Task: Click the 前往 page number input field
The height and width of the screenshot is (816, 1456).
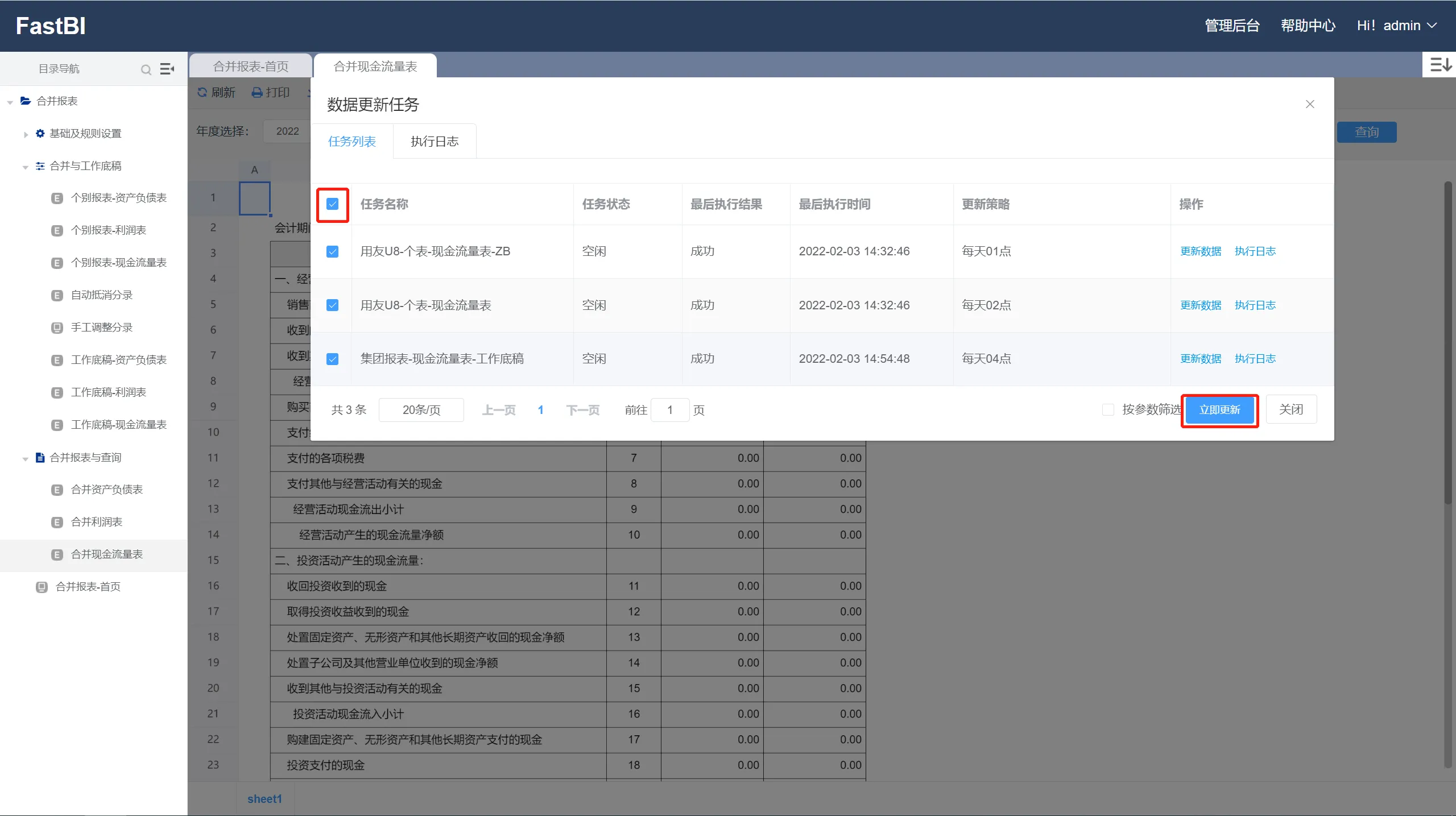Action: coord(670,410)
